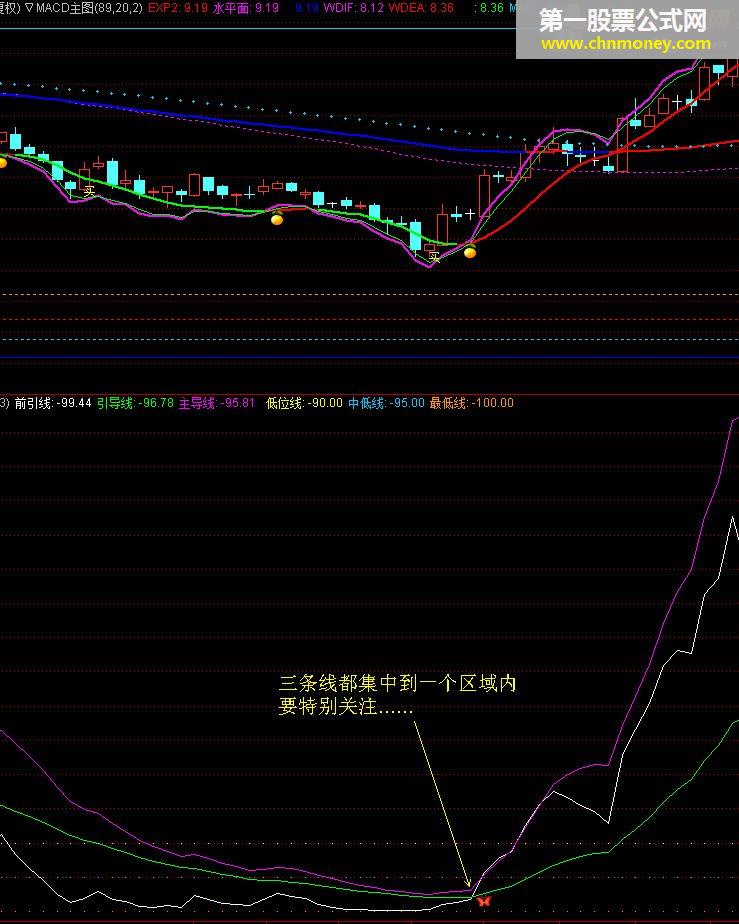Click the WDIF: 8.12 reading
The width and height of the screenshot is (739, 924).
(354, 8)
